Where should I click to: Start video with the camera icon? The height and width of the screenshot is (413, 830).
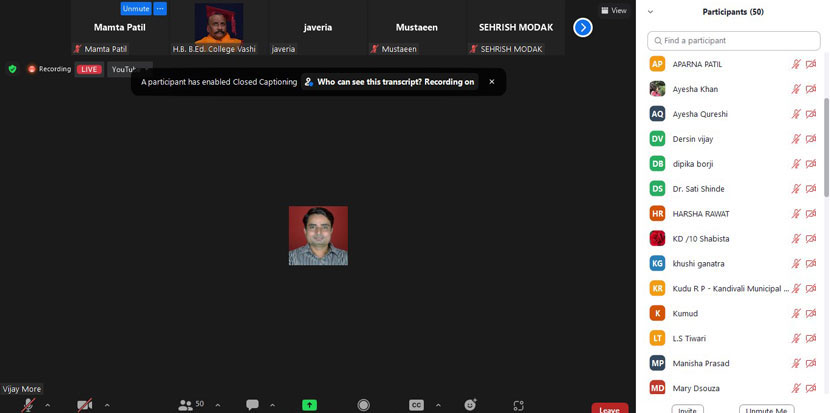86,404
